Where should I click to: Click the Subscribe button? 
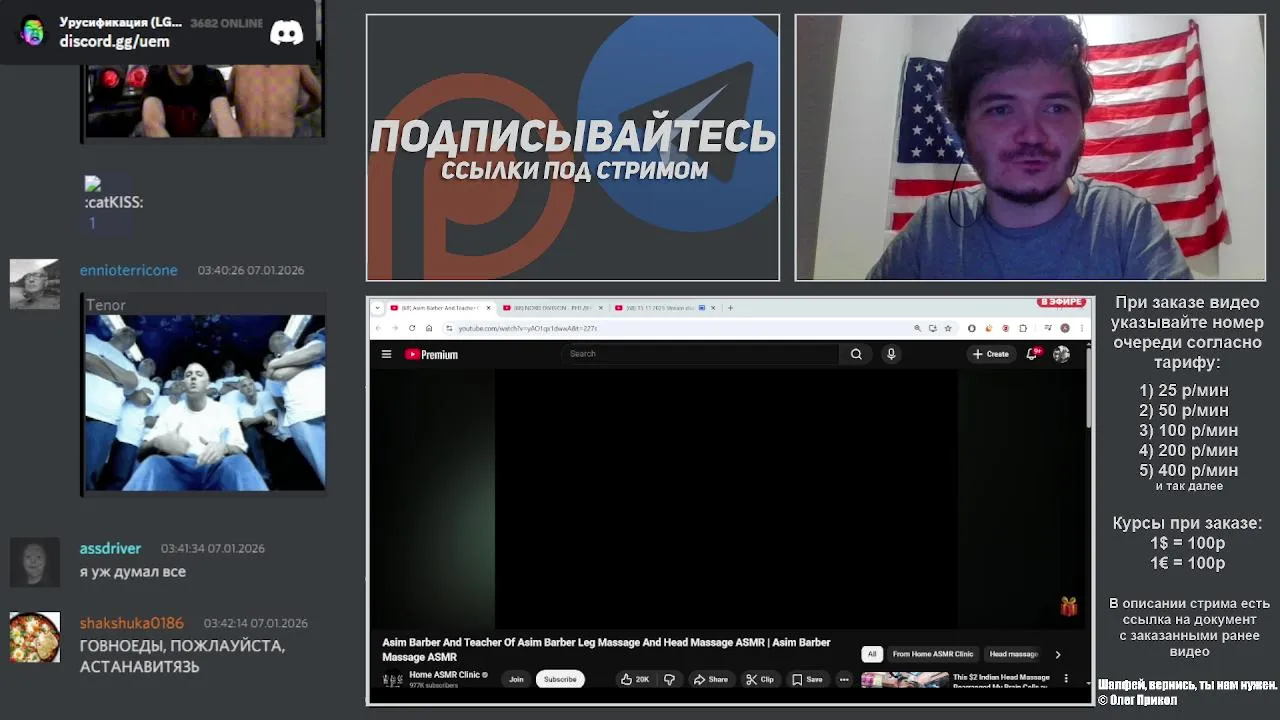[560, 679]
